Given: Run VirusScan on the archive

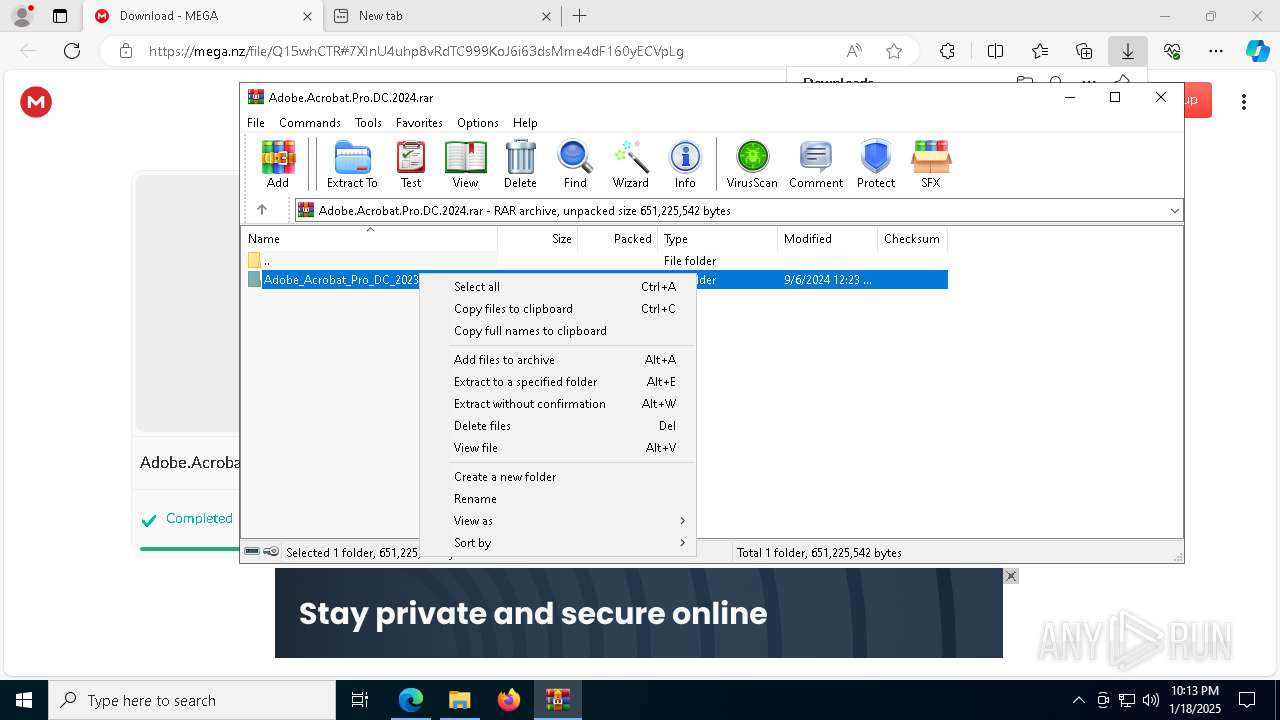Looking at the screenshot, I should pos(752,164).
